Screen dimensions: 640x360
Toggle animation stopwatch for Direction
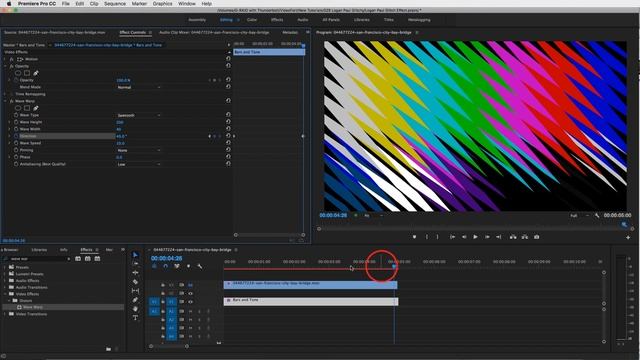(x=16, y=136)
